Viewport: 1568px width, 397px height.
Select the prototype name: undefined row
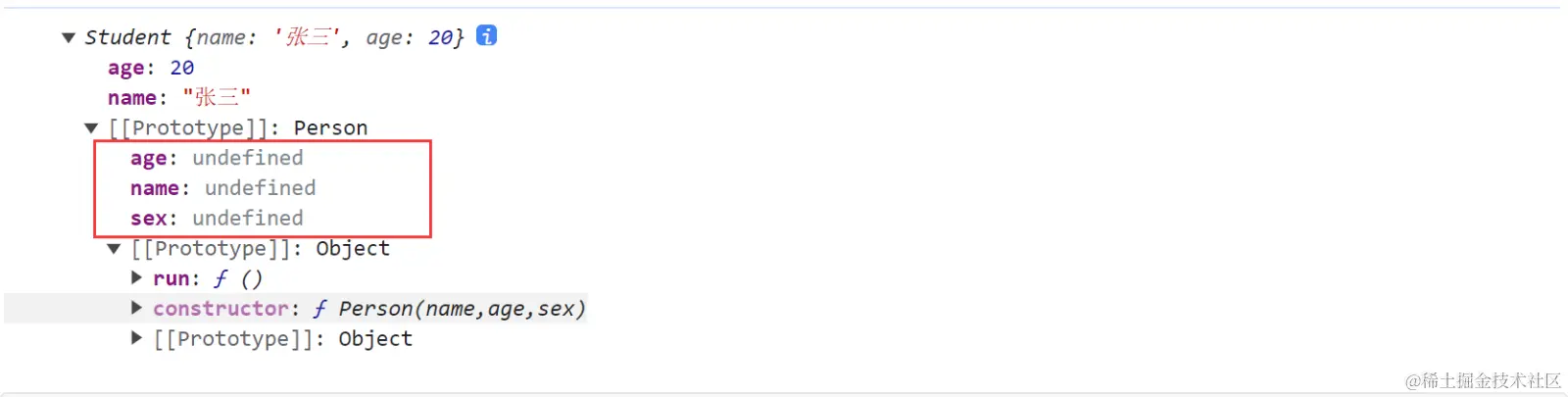coord(222,188)
